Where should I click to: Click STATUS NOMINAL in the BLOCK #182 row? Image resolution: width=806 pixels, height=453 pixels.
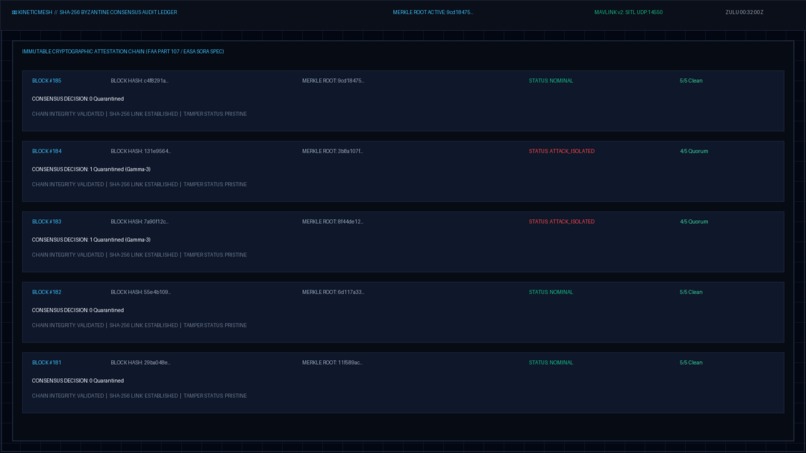click(551, 292)
